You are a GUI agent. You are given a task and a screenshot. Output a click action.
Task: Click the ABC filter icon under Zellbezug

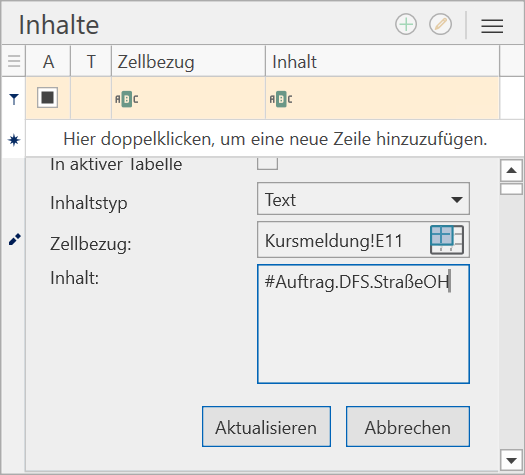pos(126,99)
